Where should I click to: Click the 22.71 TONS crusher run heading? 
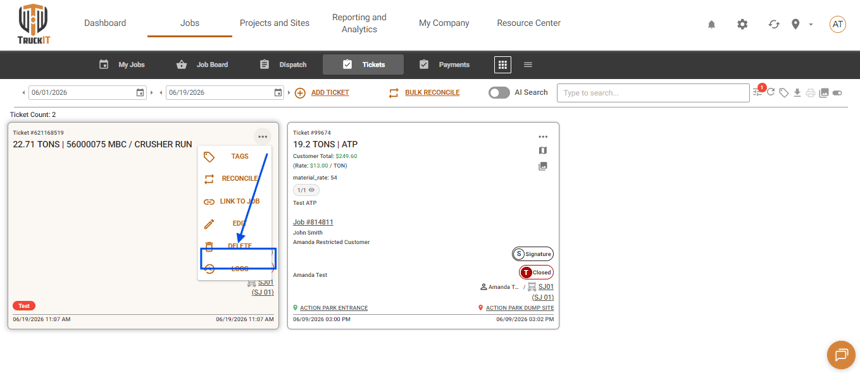coord(103,144)
